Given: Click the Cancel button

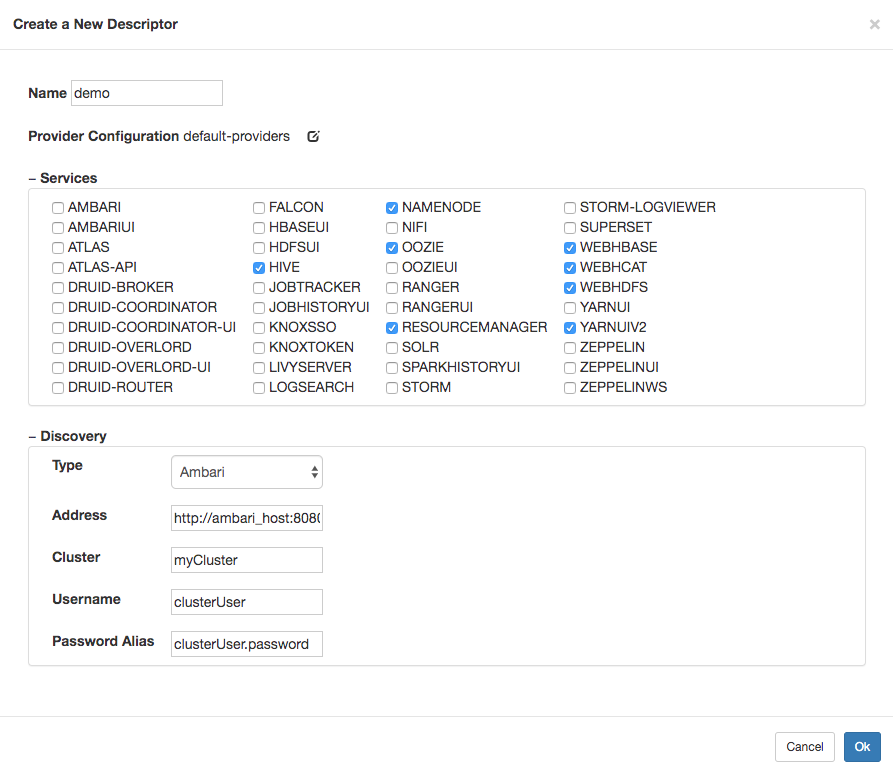Looking at the screenshot, I should click(x=804, y=746).
